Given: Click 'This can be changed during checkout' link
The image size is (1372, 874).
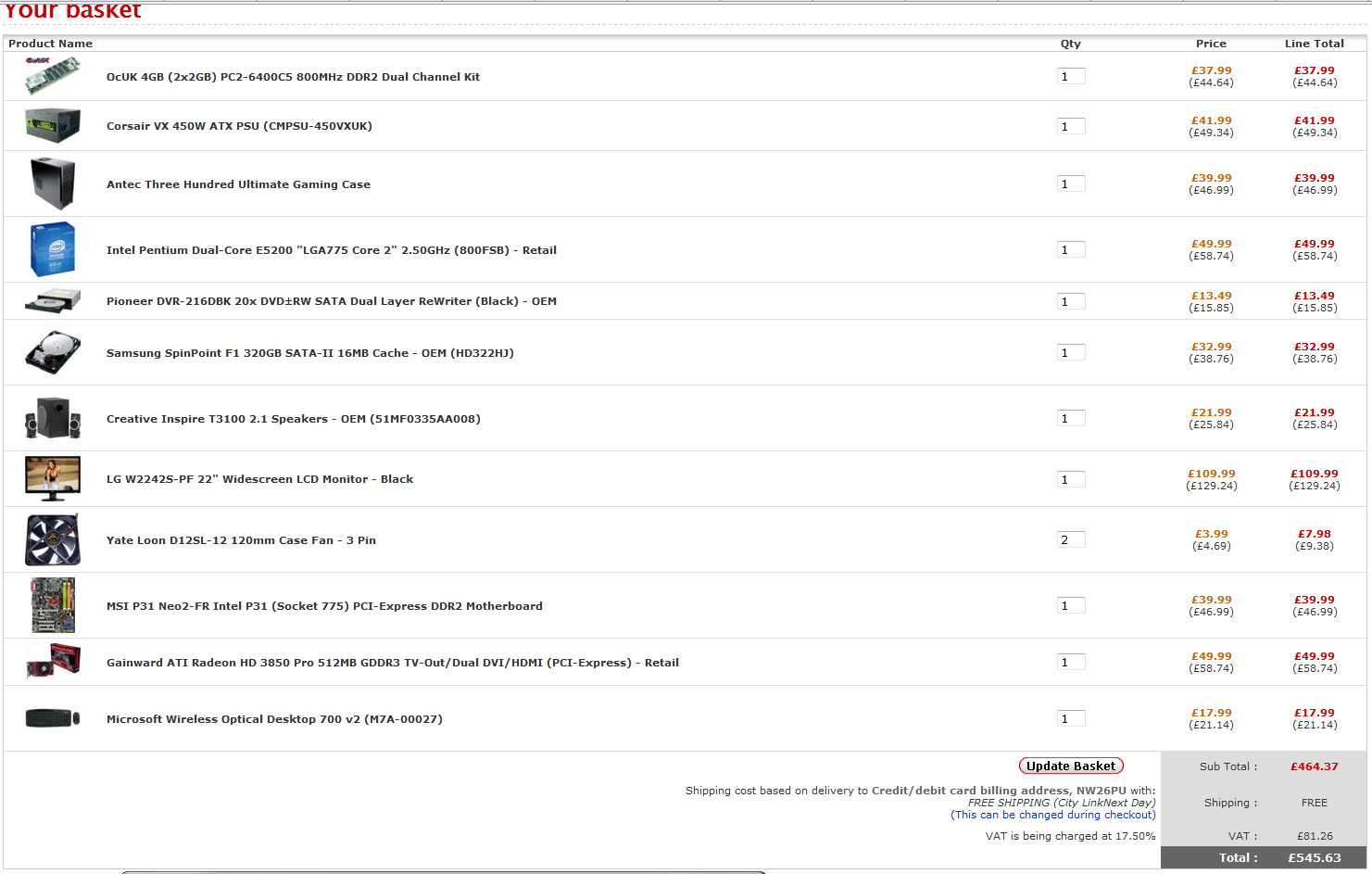Looking at the screenshot, I should tap(1053, 815).
